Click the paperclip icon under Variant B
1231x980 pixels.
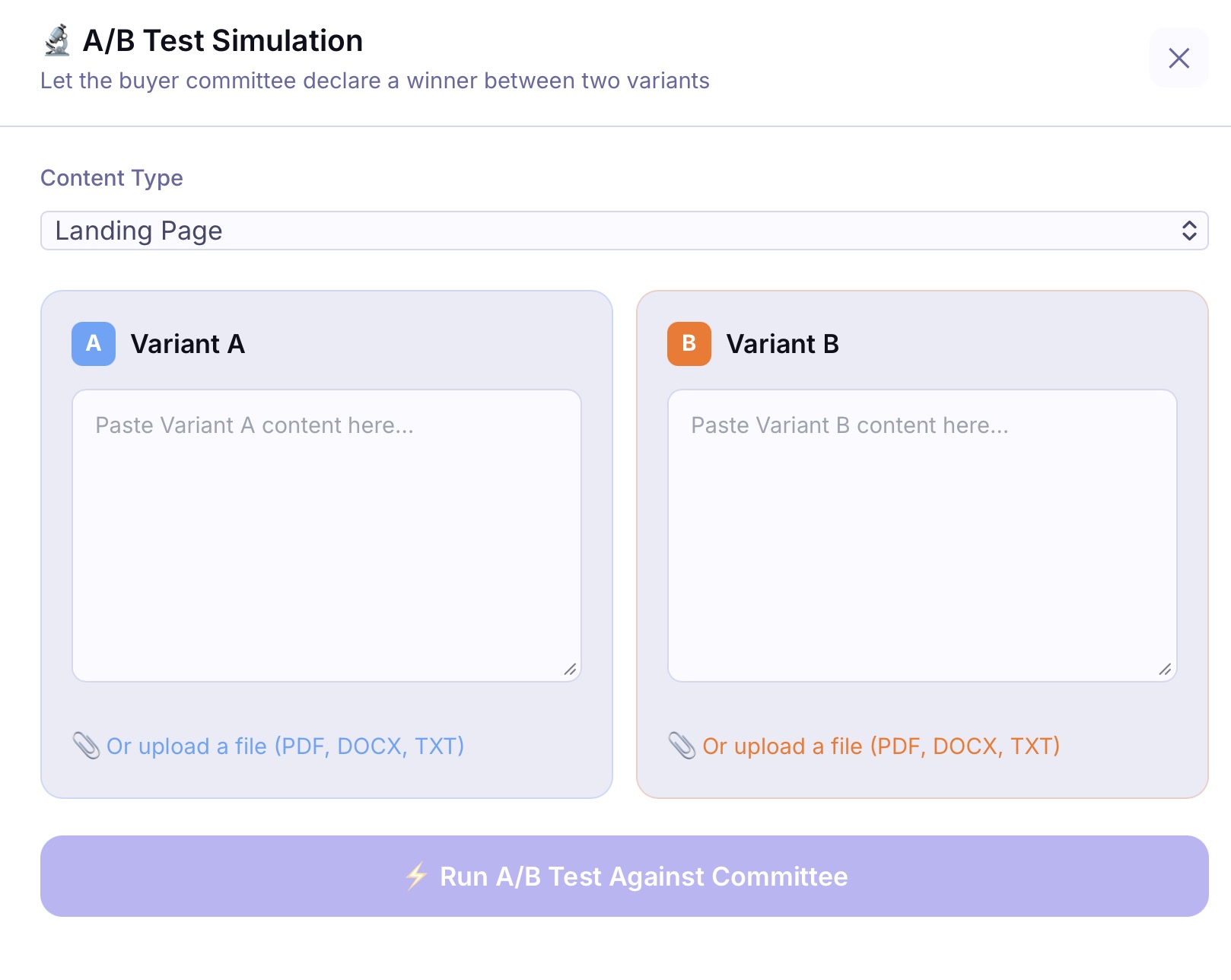[x=682, y=746]
